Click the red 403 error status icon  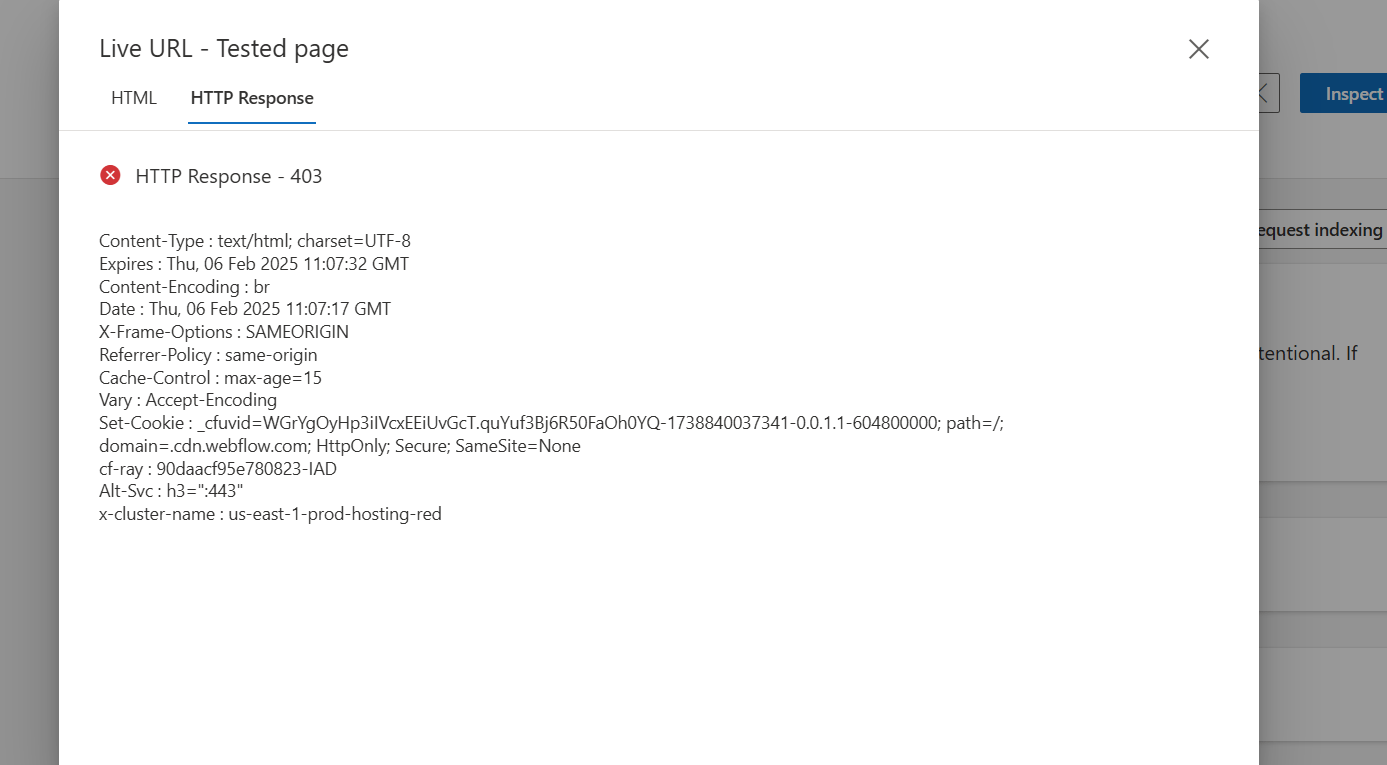pyautogui.click(x=110, y=175)
